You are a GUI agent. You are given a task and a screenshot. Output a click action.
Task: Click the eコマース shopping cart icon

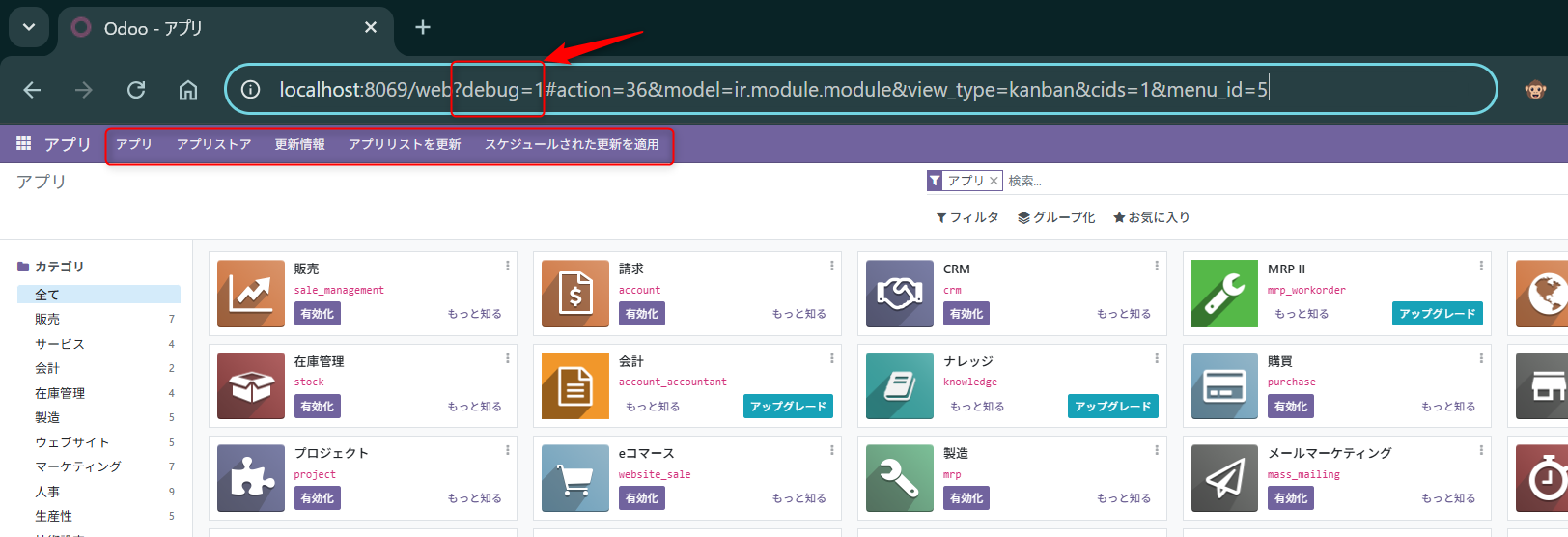pyautogui.click(x=575, y=478)
